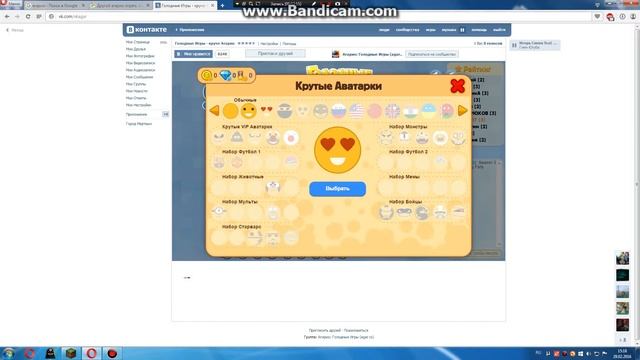This screenshot has width=640, height=360.
Task: Select the minion eye avatar in Набор Мульты
Action: (219, 211)
